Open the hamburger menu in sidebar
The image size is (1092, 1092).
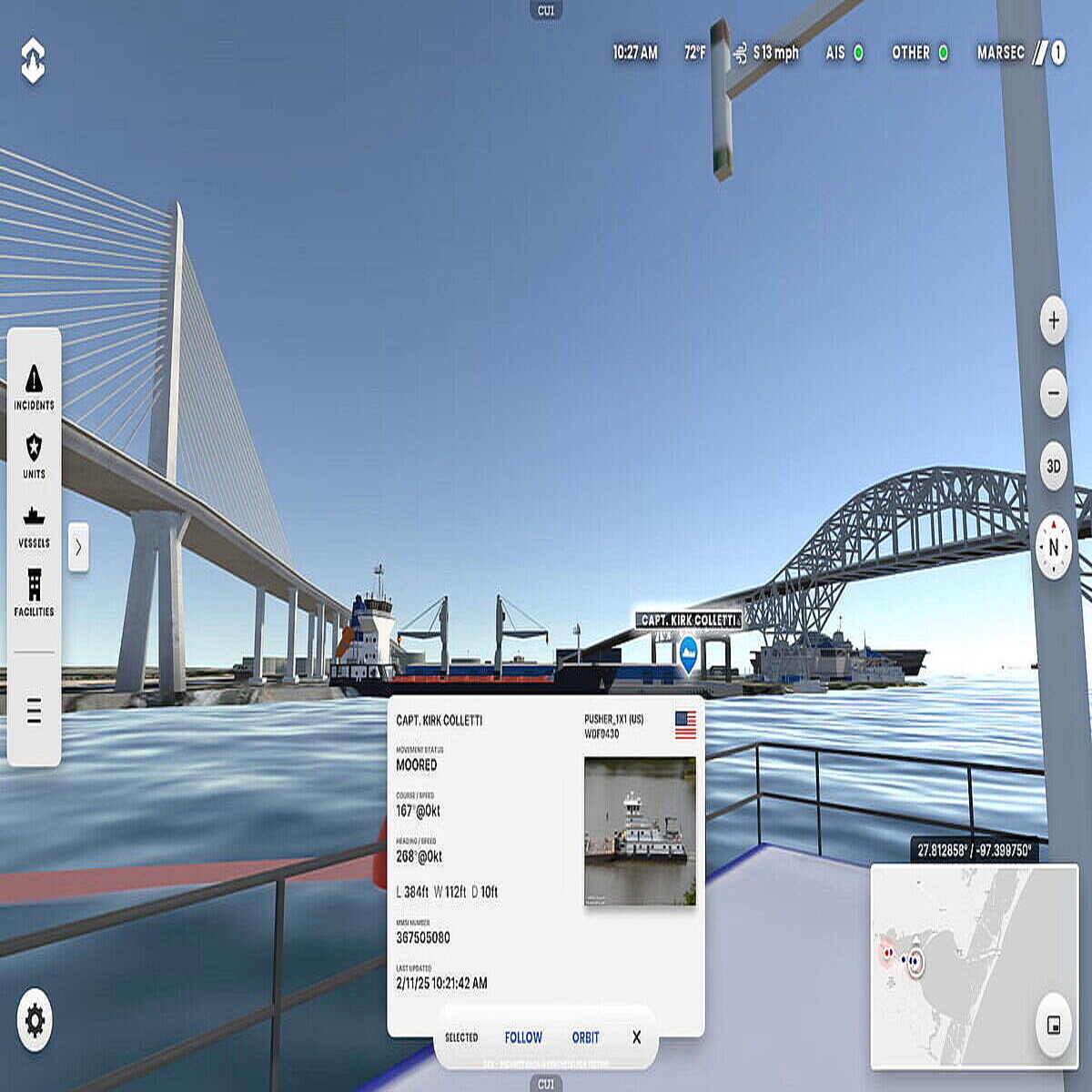click(34, 710)
